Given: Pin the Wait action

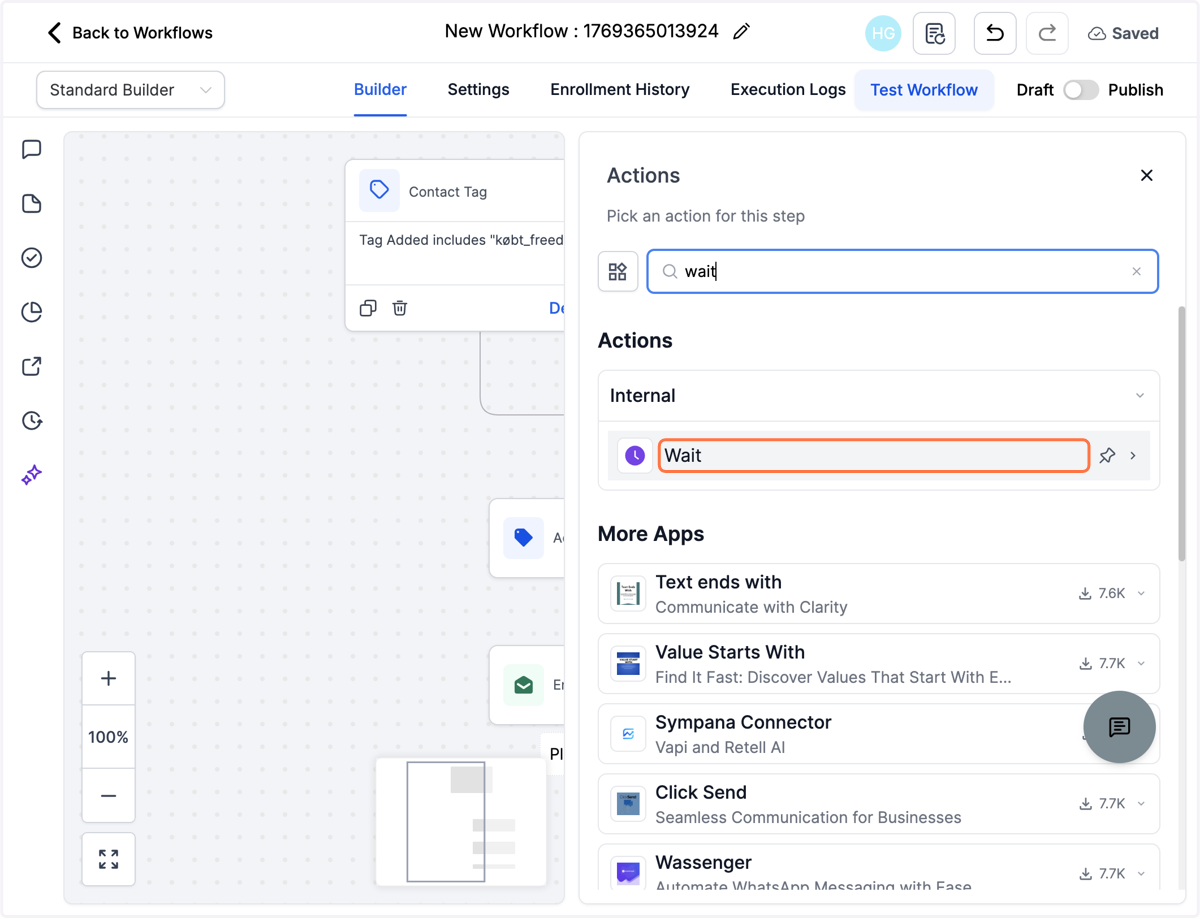Looking at the screenshot, I should (x=1107, y=456).
